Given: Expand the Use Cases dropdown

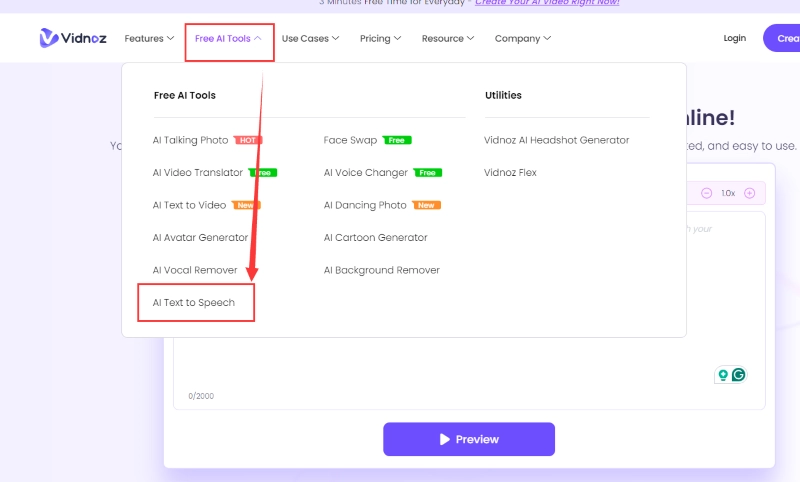Looking at the screenshot, I should click(x=310, y=38).
